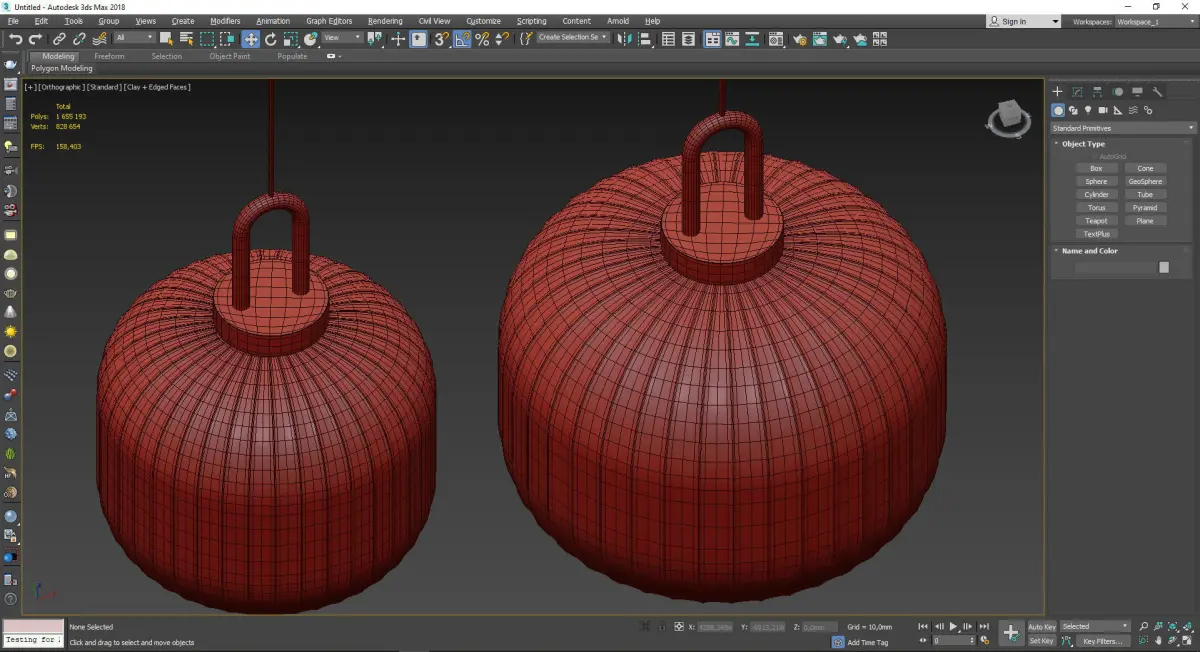Click the TextPlus primitive button
The width and height of the screenshot is (1200, 652).
1096,234
